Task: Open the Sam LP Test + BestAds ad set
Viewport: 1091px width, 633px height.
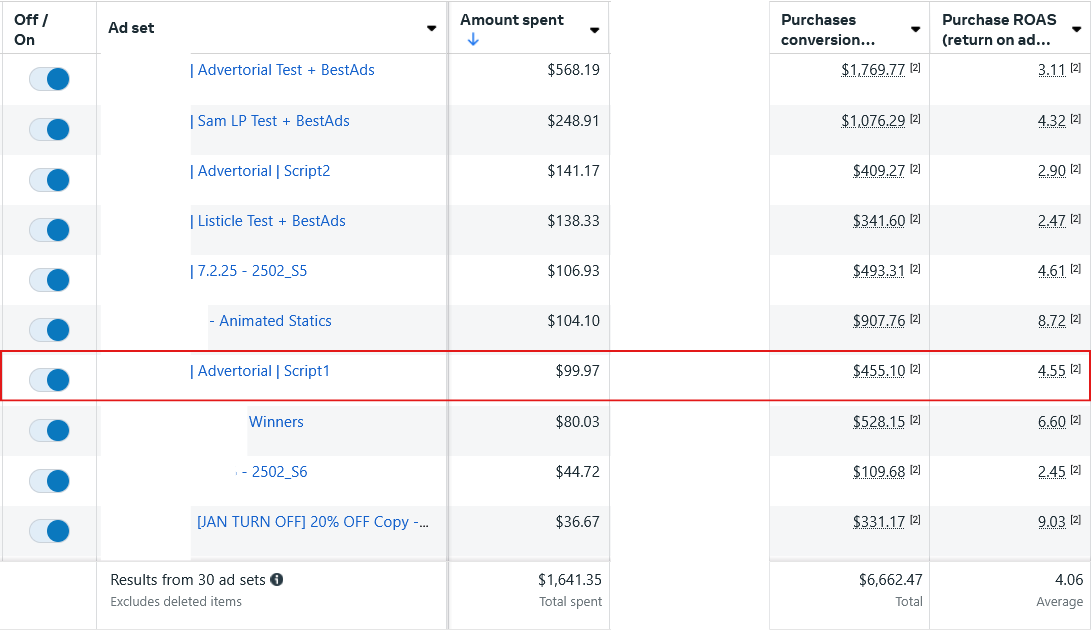Action: pos(273,121)
